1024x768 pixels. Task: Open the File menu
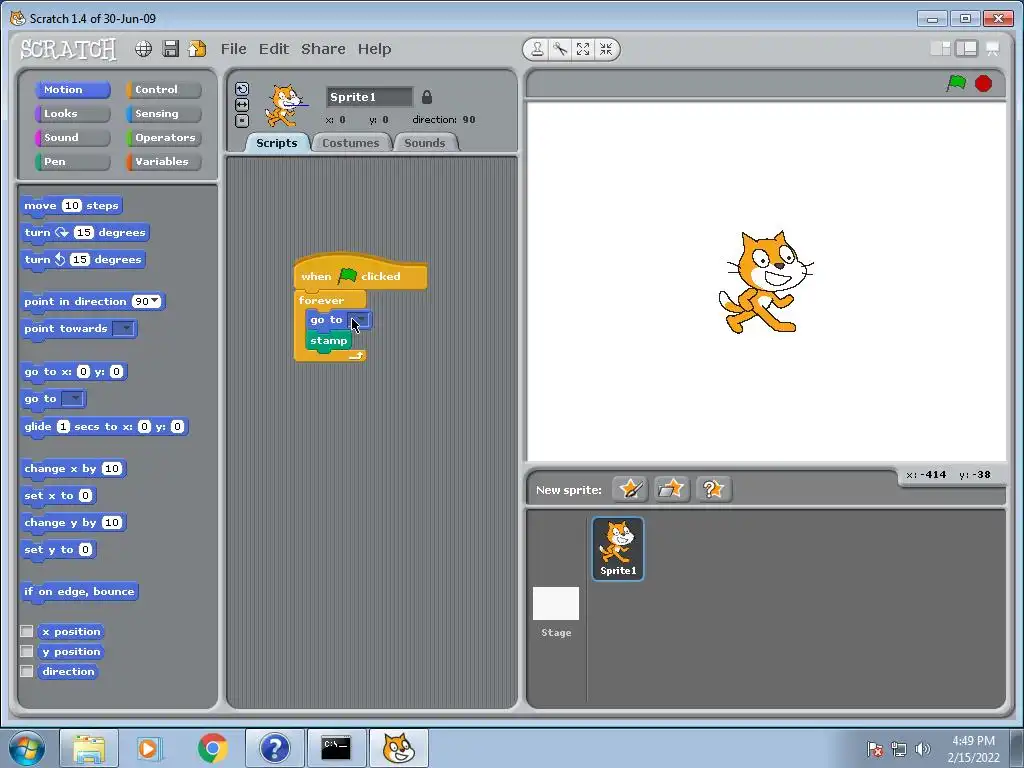tap(233, 49)
